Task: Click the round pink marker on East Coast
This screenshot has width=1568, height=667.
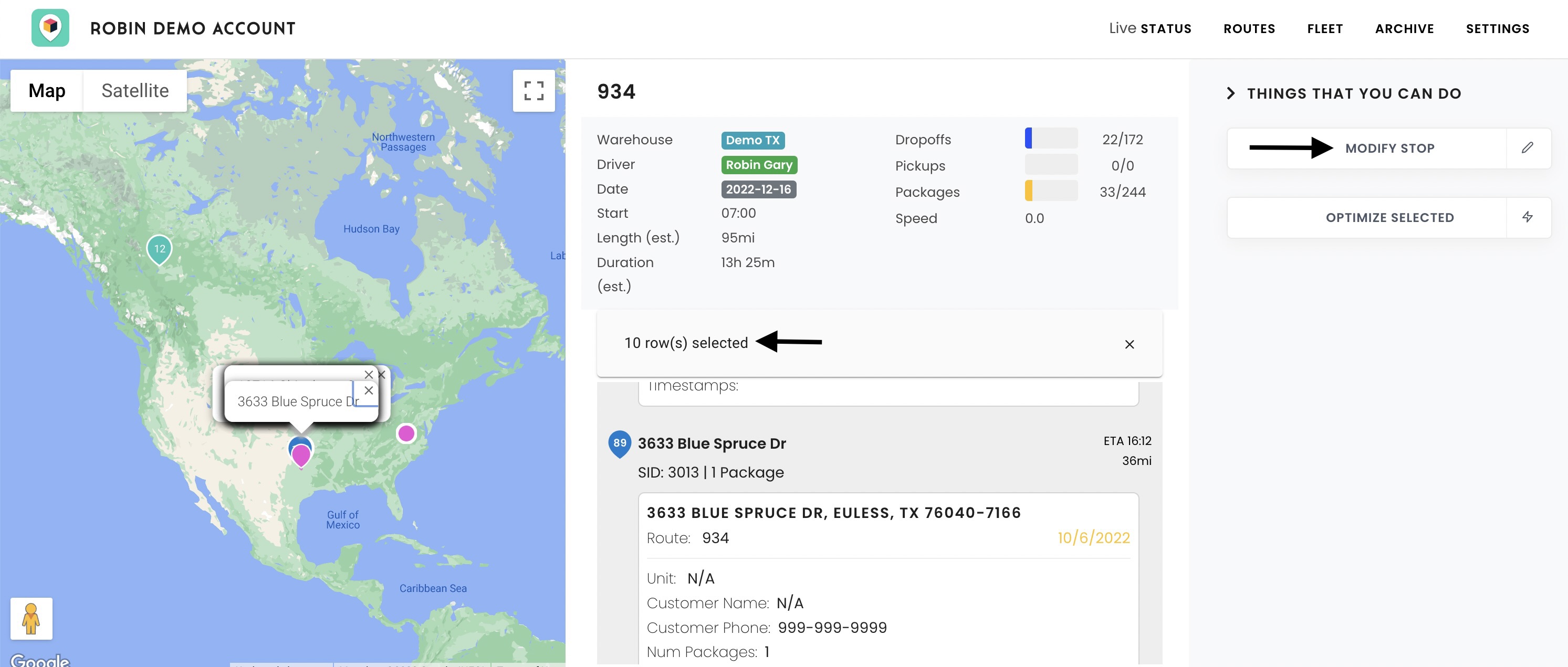Action: pos(406,433)
